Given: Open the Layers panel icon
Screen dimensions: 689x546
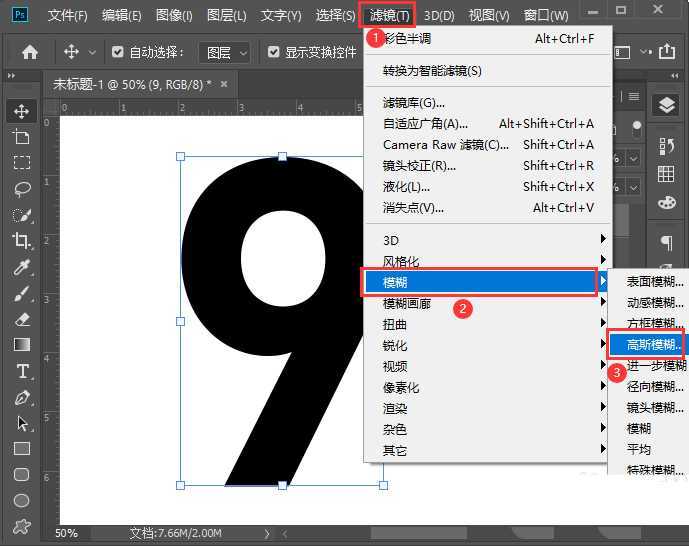Looking at the screenshot, I should click(665, 105).
